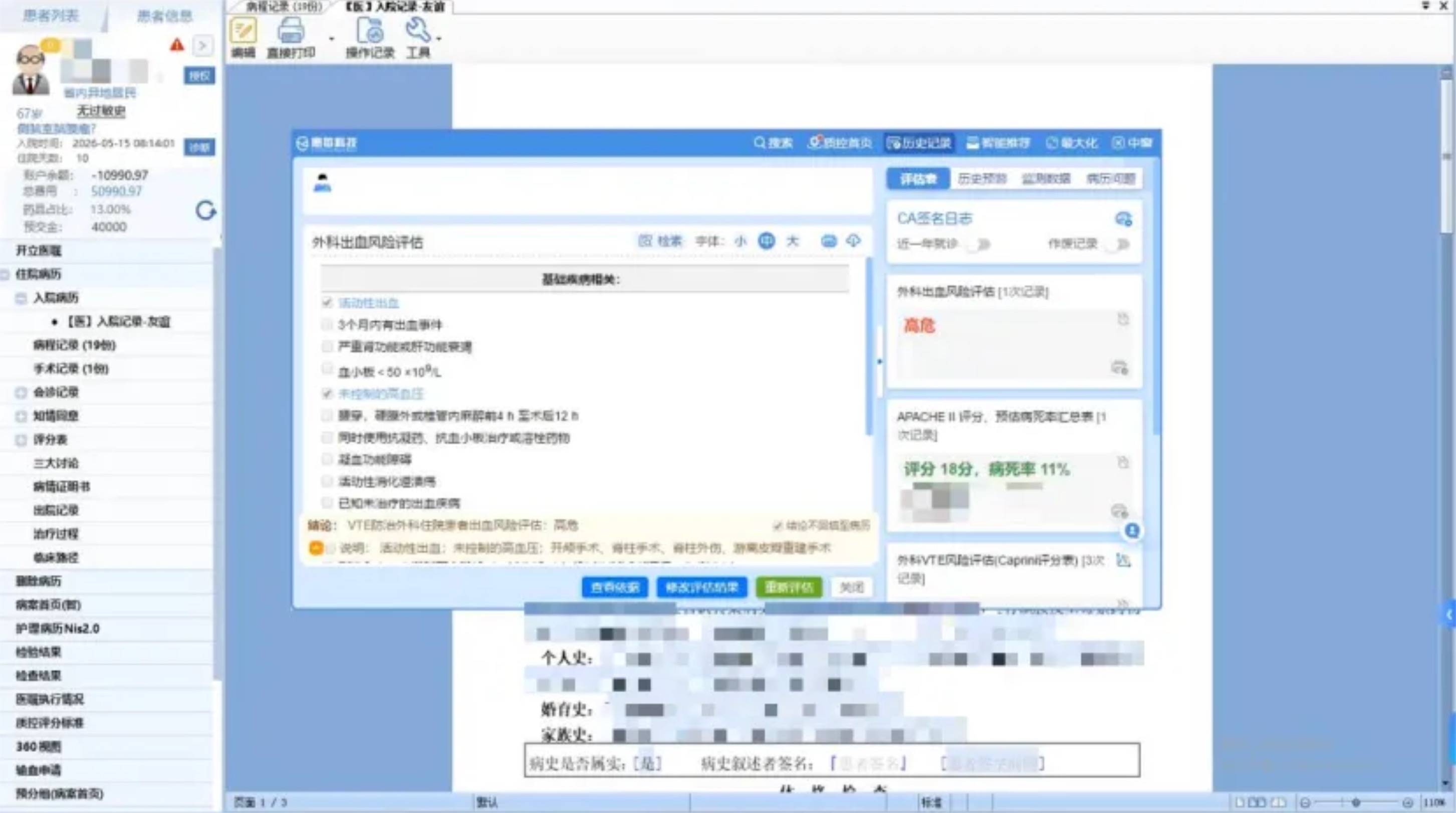Click the 修改评估结果 button
This screenshot has height=813, width=1456.
tap(701, 587)
